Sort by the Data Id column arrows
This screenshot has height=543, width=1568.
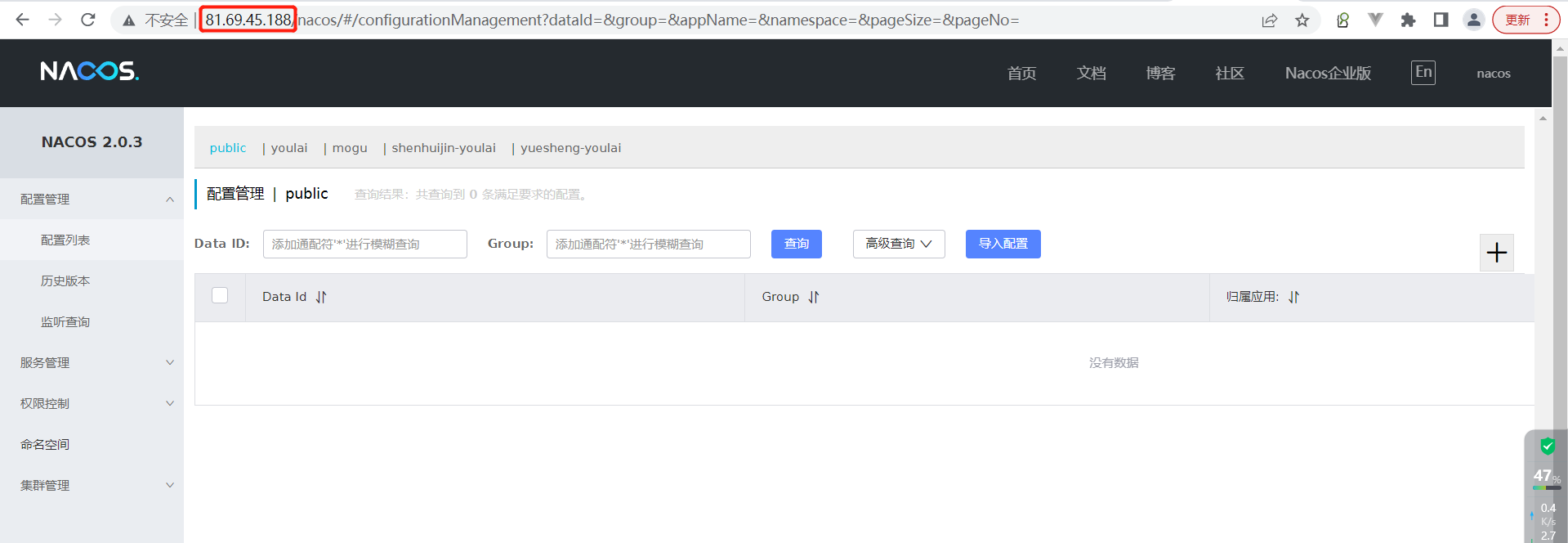pyautogui.click(x=321, y=297)
